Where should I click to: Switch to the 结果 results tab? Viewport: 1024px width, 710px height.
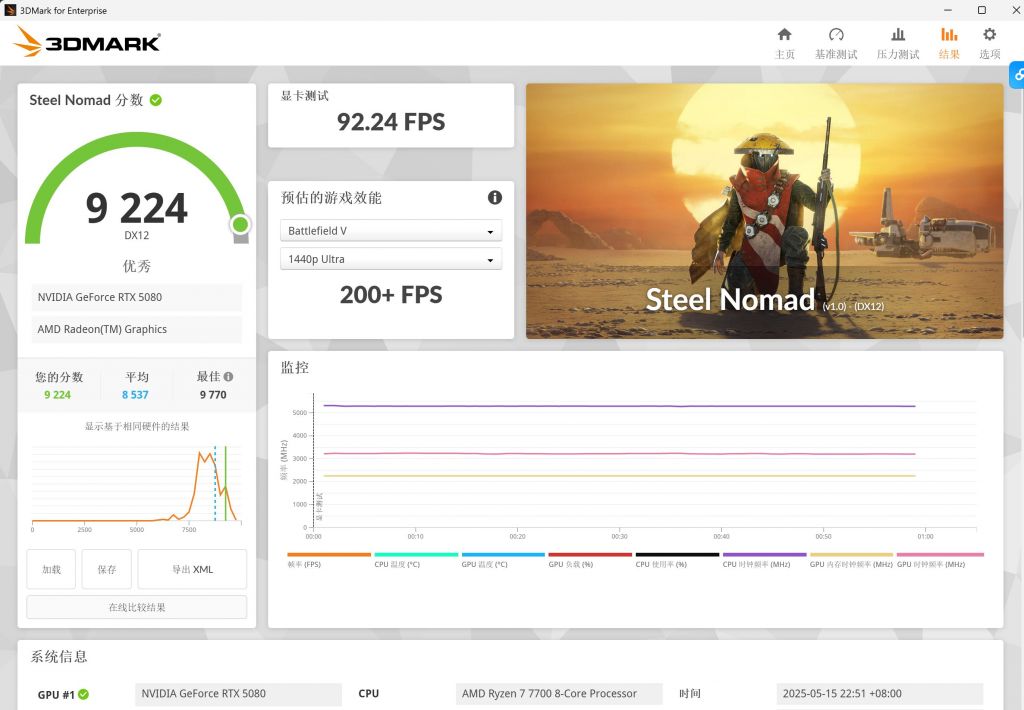[x=949, y=43]
